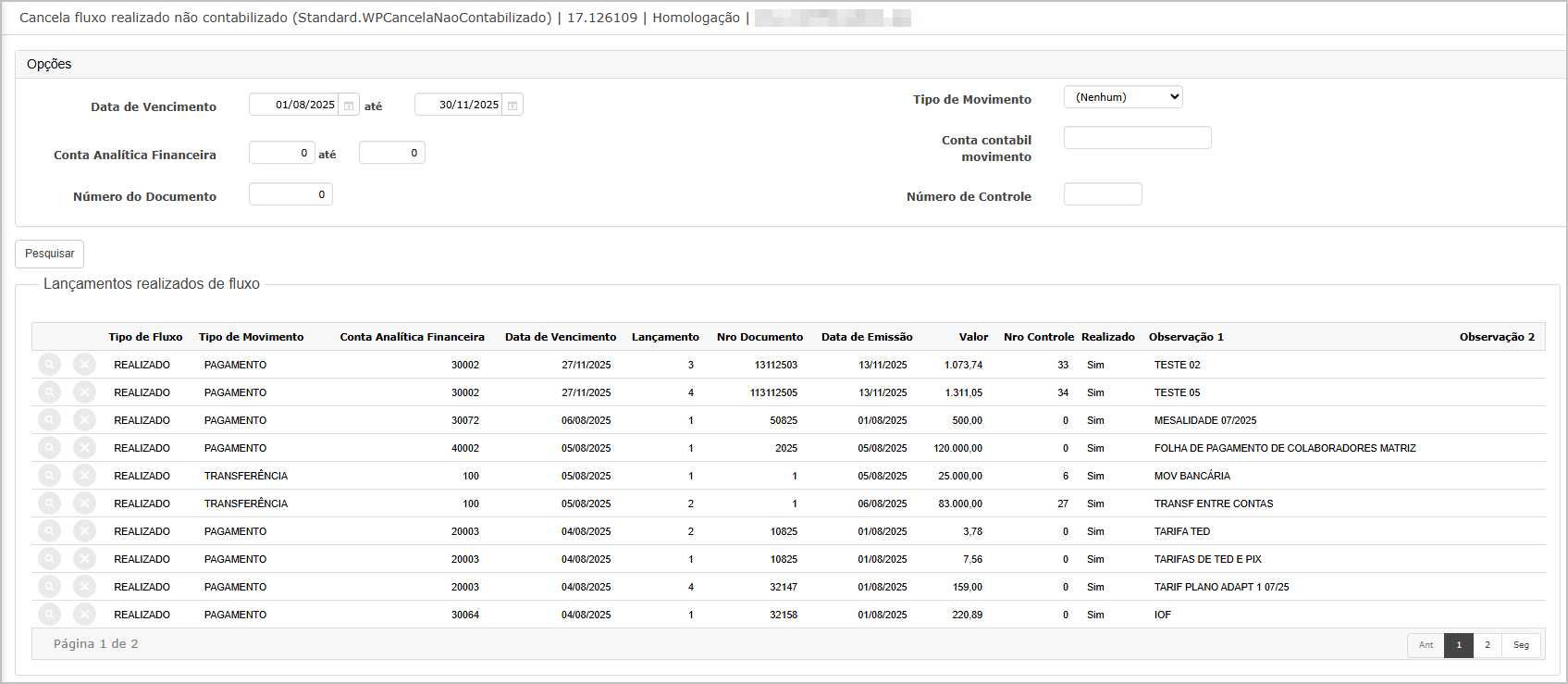
Task: Click cancel X icon on IOF row
Action: (84, 615)
